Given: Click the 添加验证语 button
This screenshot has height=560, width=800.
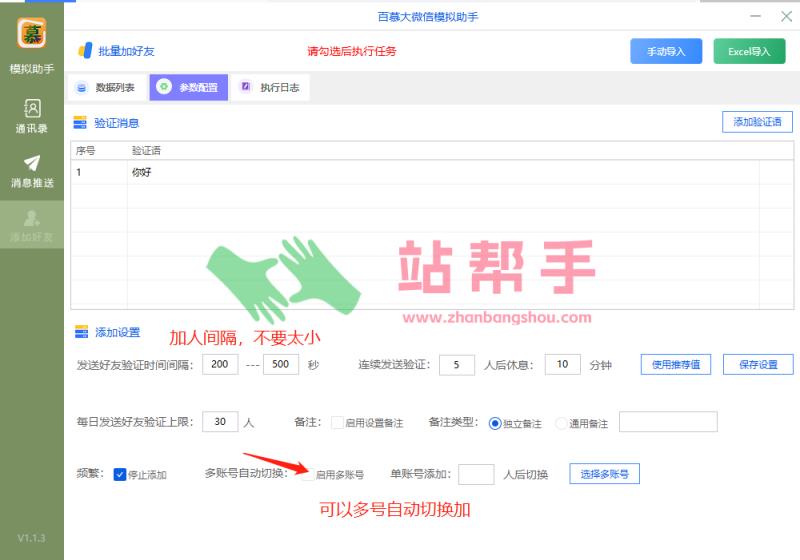Looking at the screenshot, I should coord(757,122).
